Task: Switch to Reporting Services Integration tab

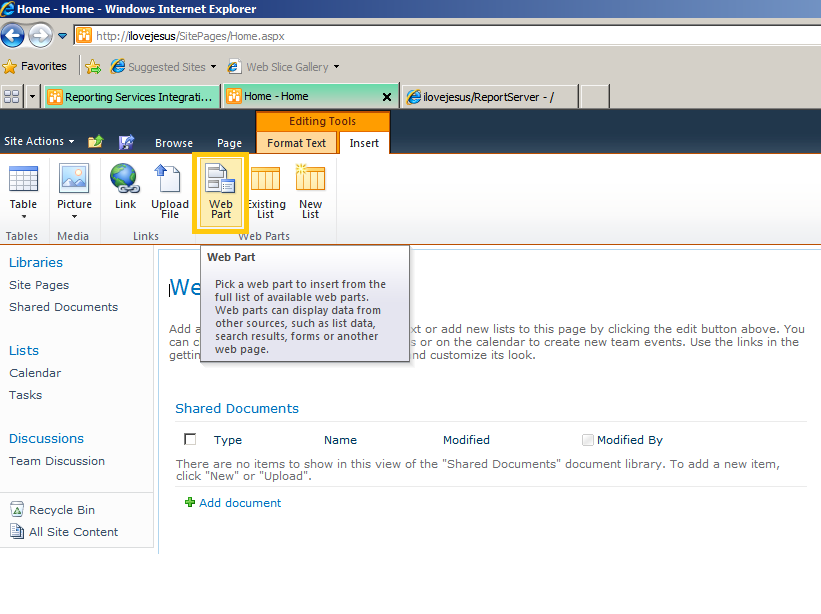Action: point(132,97)
